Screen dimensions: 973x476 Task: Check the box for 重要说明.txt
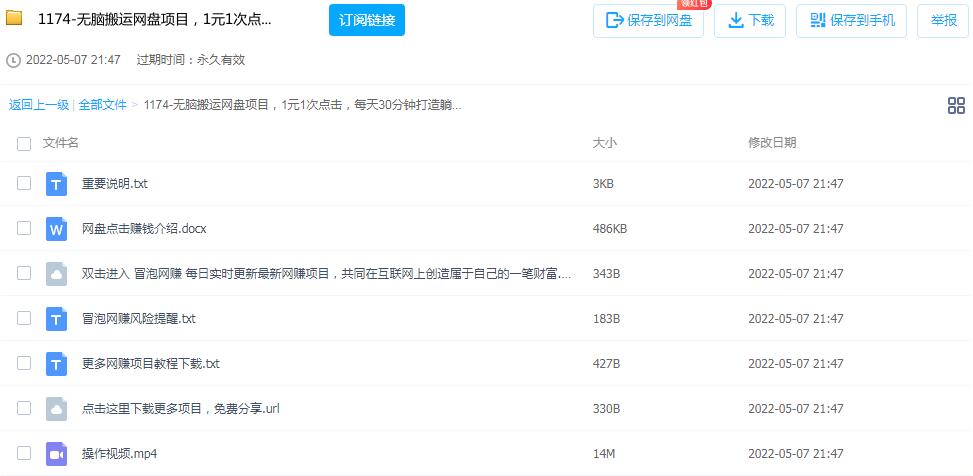coord(24,183)
